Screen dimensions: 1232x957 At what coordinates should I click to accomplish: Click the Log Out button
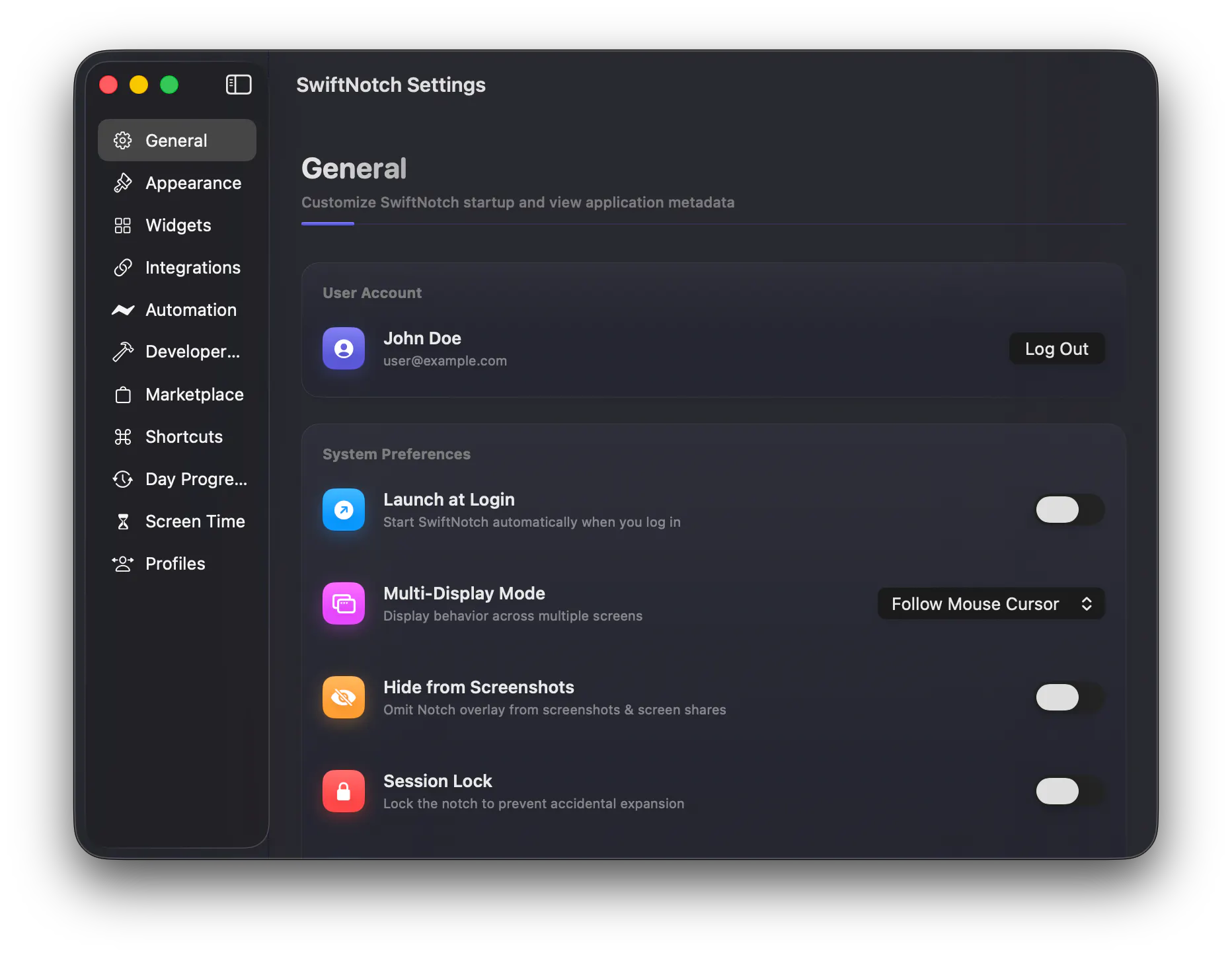[x=1056, y=348]
